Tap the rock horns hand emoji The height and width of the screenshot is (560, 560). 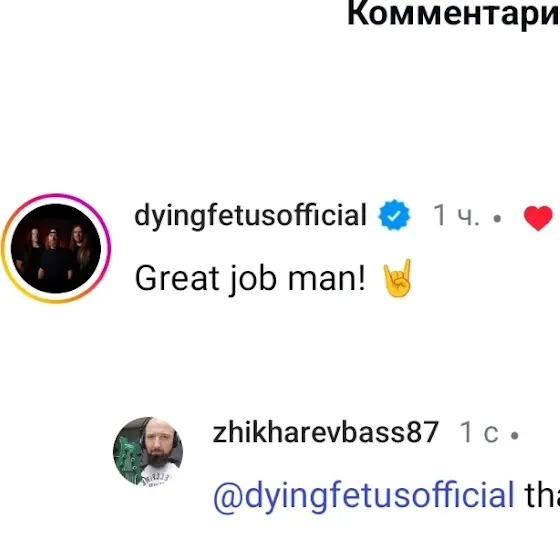pos(398,278)
